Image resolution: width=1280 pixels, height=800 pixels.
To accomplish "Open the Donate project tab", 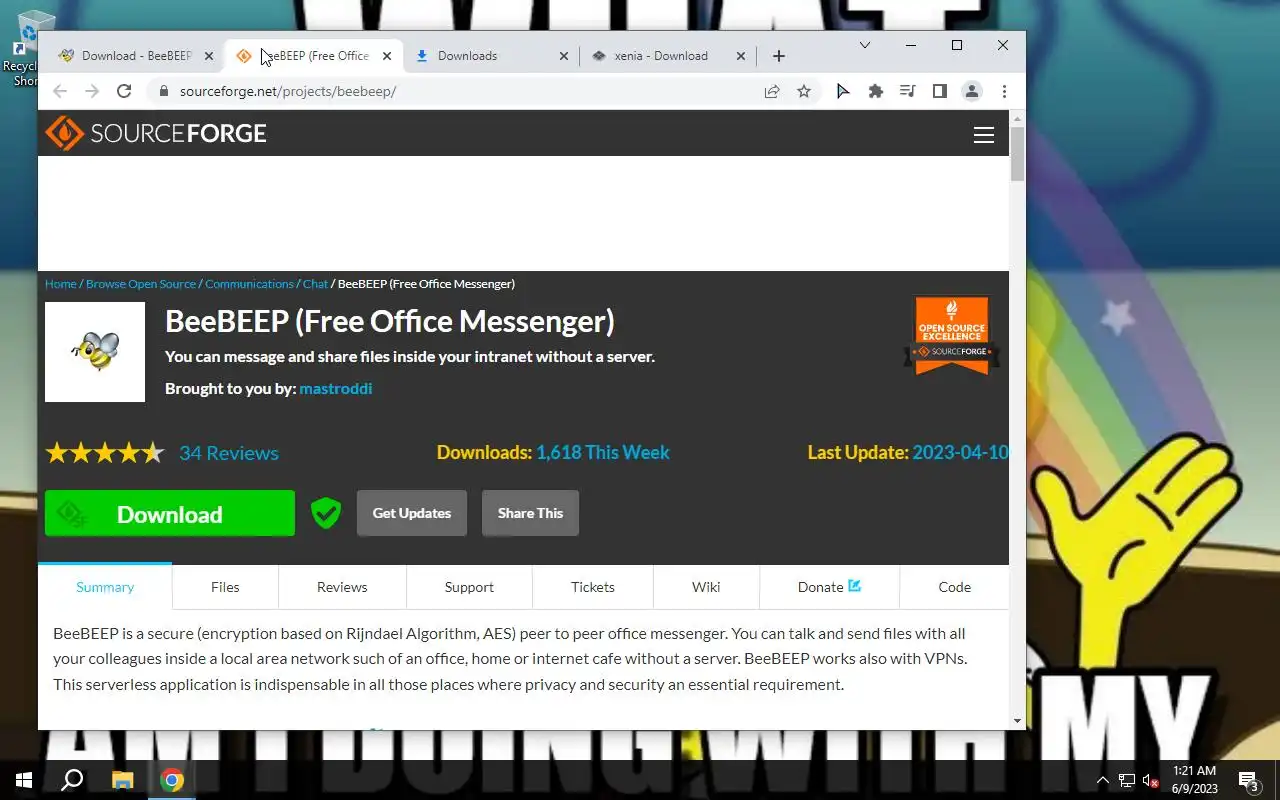I will [829, 587].
